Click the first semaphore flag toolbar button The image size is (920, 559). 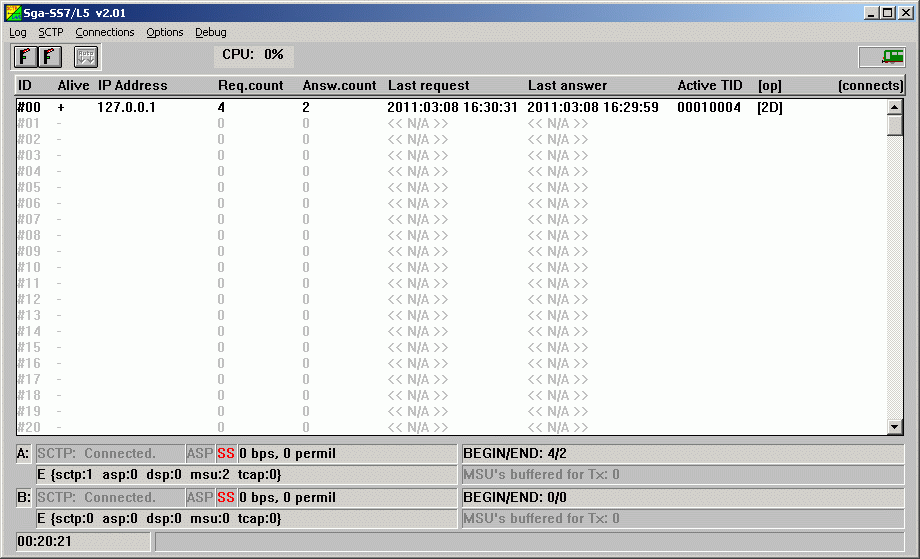(x=24, y=57)
